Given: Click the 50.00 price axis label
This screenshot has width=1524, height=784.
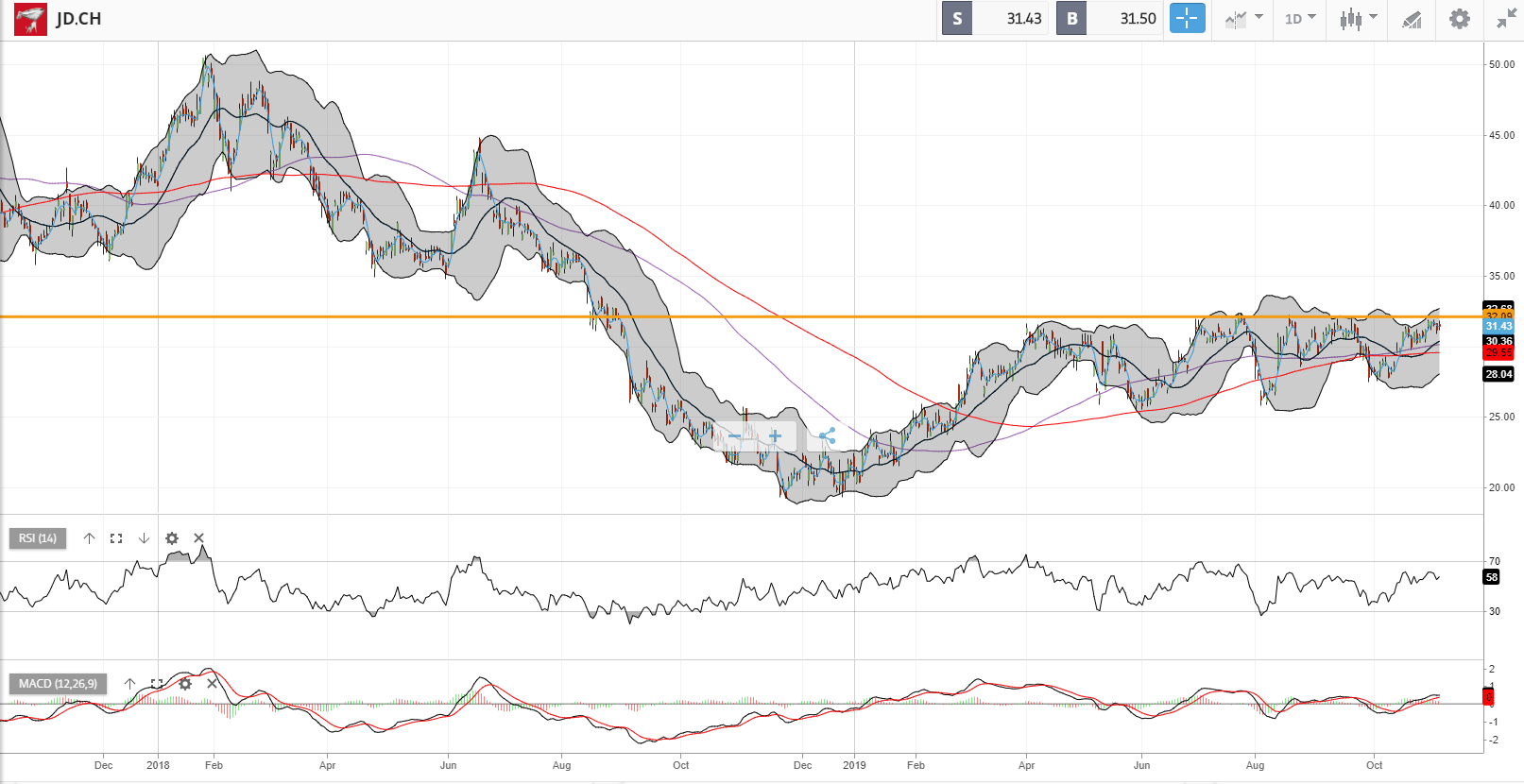Looking at the screenshot, I should point(1501,65).
